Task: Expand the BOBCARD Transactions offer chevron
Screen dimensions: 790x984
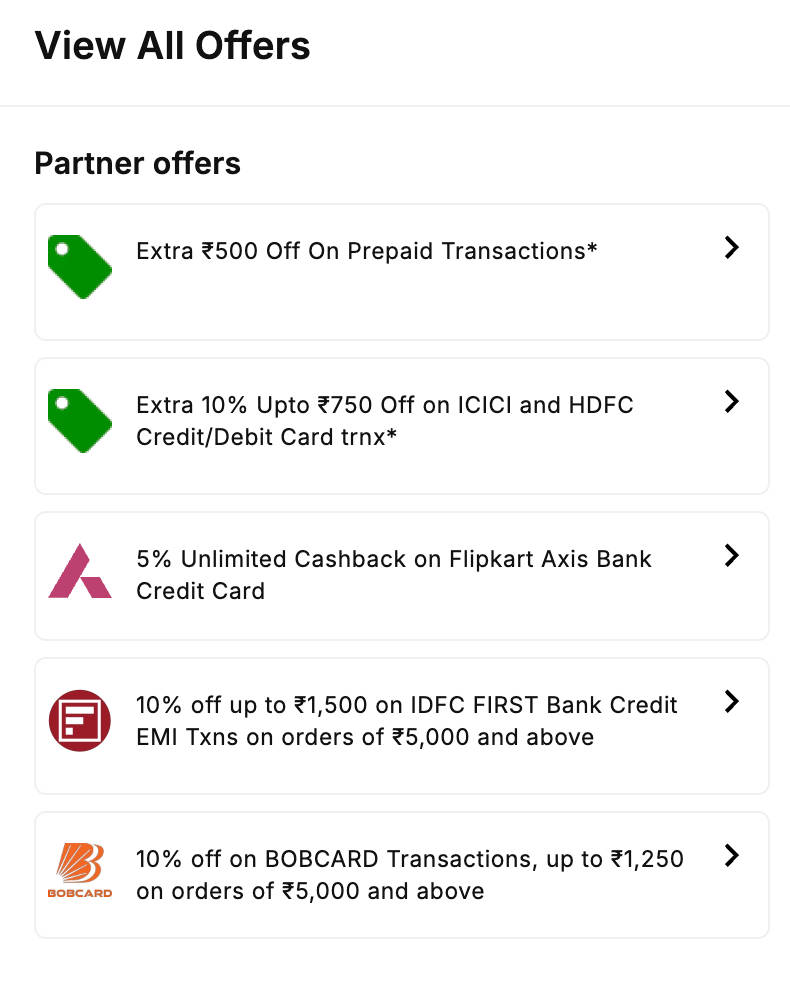Action: (x=732, y=855)
